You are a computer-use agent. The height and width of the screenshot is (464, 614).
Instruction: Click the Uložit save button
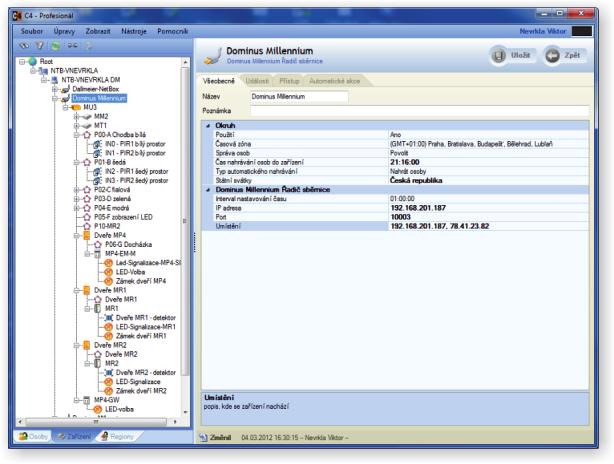pyautogui.click(x=512, y=56)
